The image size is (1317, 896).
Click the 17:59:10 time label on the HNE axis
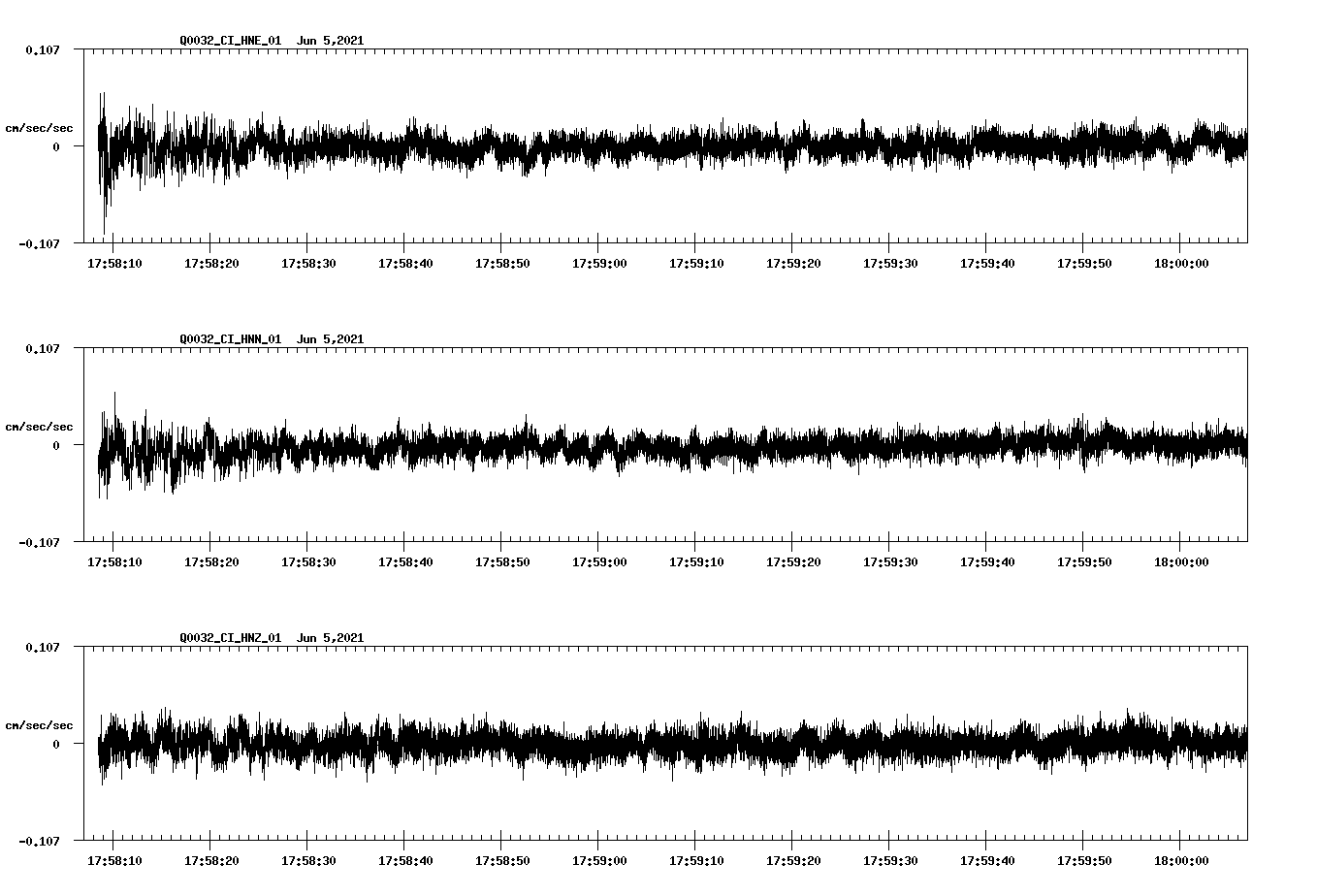pos(696,263)
